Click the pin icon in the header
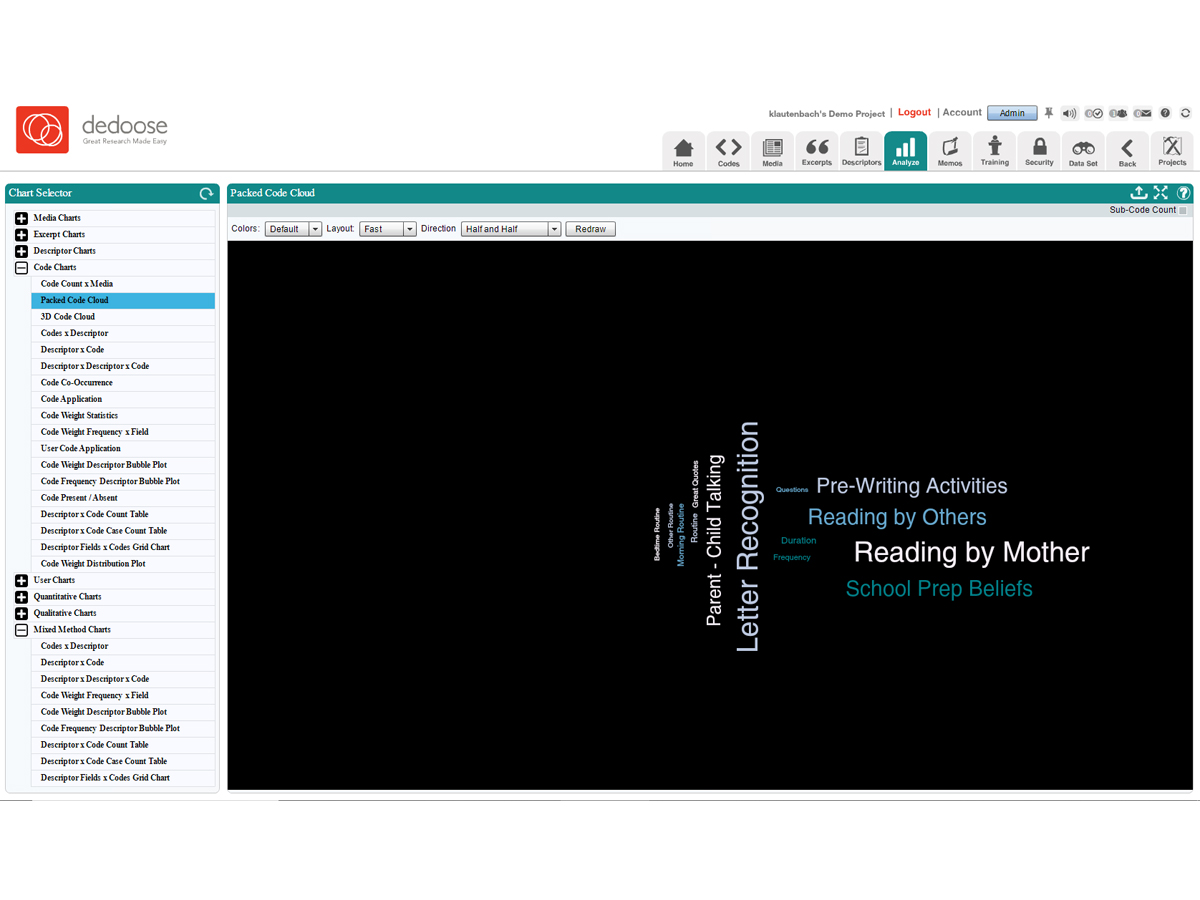This screenshot has height=900, width=1200. click(1049, 113)
